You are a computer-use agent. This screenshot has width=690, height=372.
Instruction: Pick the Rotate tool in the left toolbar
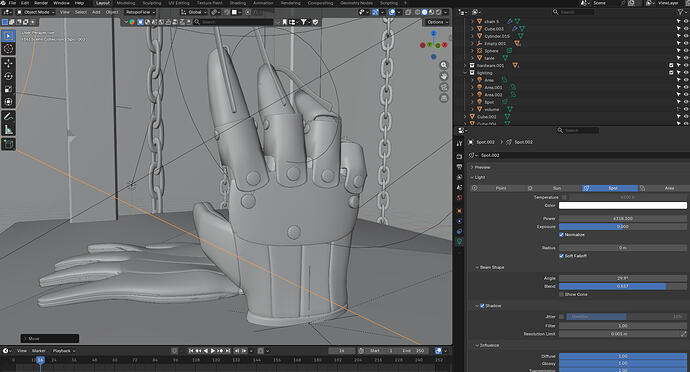pos(8,76)
